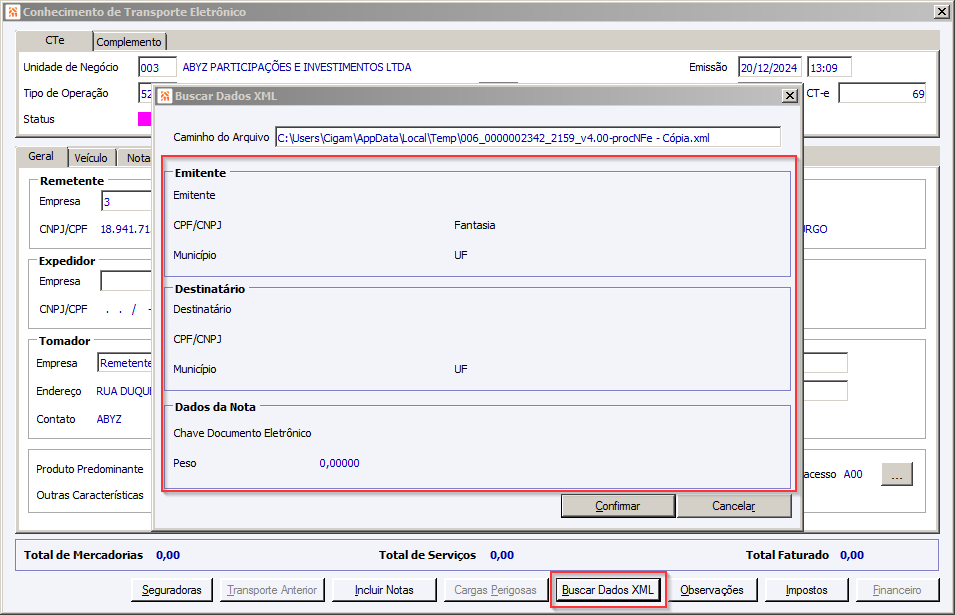Screen dimensions: 955x615
Task: Click the Confirmar button
Action: pyautogui.click(x=618, y=506)
